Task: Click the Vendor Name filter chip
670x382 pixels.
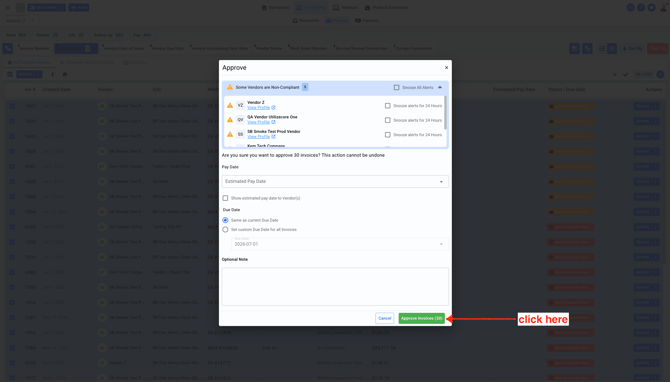Action: (x=269, y=48)
